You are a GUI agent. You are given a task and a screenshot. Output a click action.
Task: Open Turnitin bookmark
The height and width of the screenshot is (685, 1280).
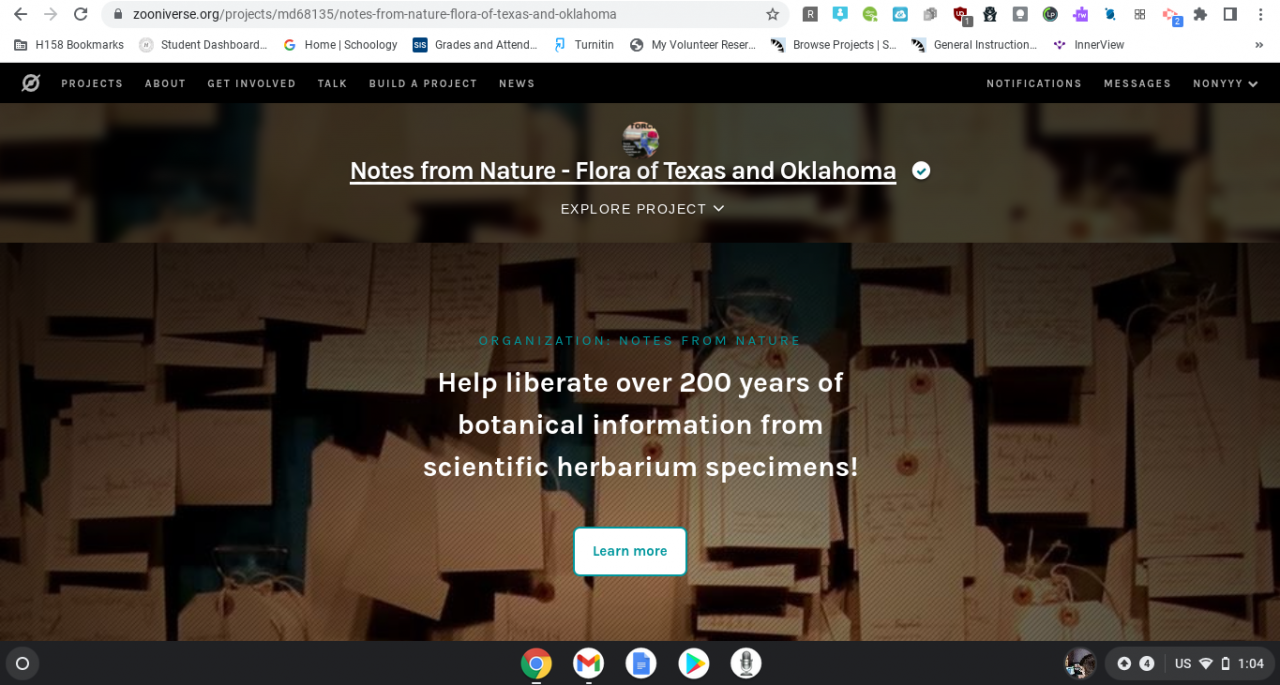(x=583, y=45)
